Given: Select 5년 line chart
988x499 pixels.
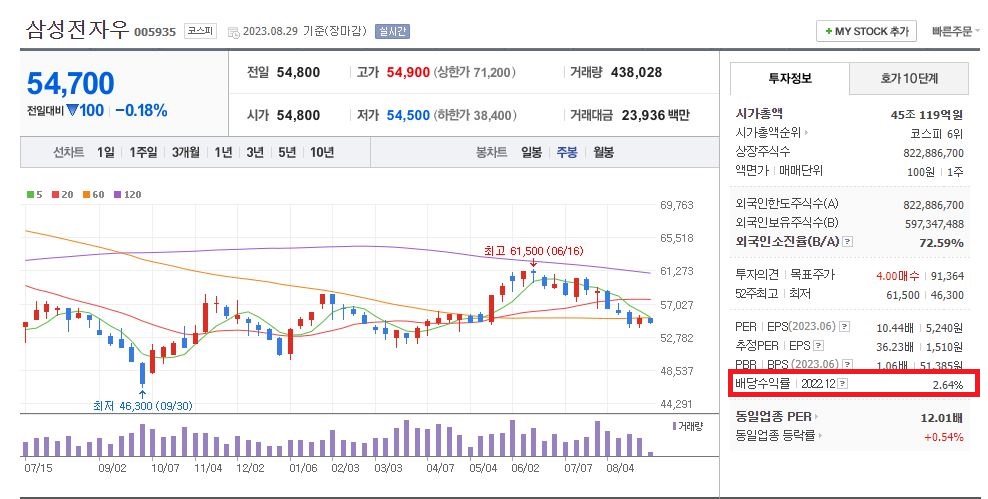Looking at the screenshot, I should [x=287, y=152].
